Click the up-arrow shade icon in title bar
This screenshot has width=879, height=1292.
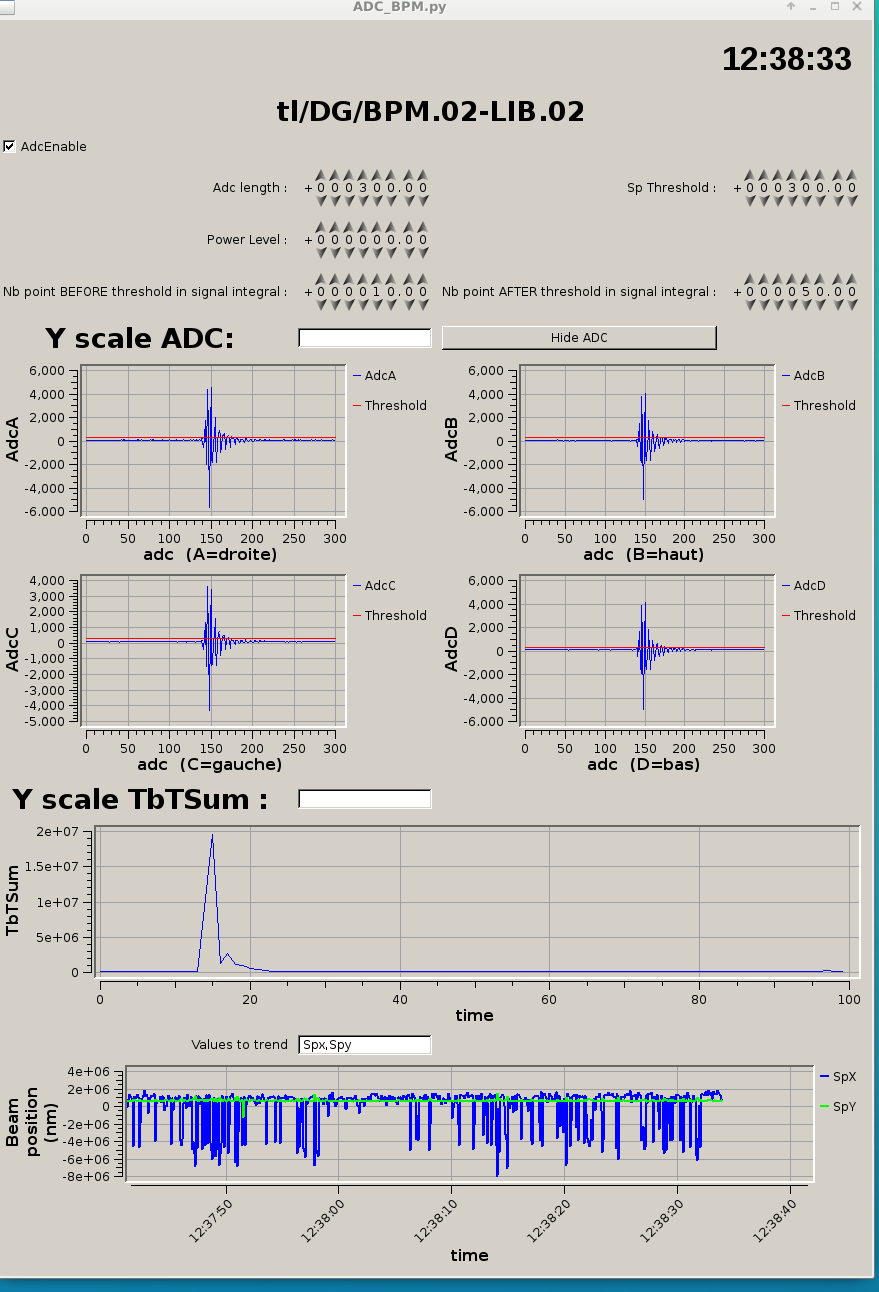[x=791, y=7]
